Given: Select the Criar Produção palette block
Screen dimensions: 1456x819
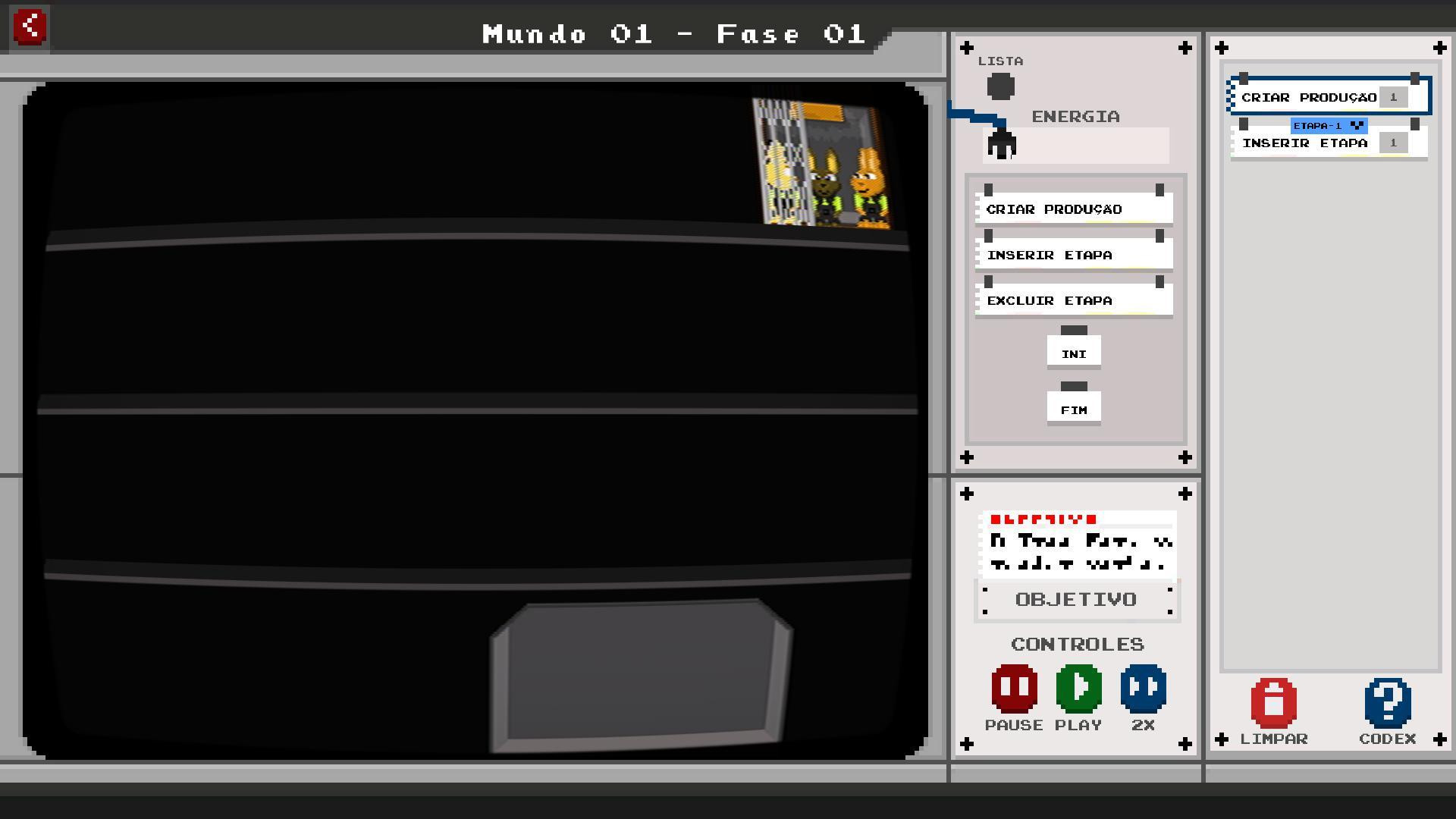Looking at the screenshot, I should click(1074, 209).
